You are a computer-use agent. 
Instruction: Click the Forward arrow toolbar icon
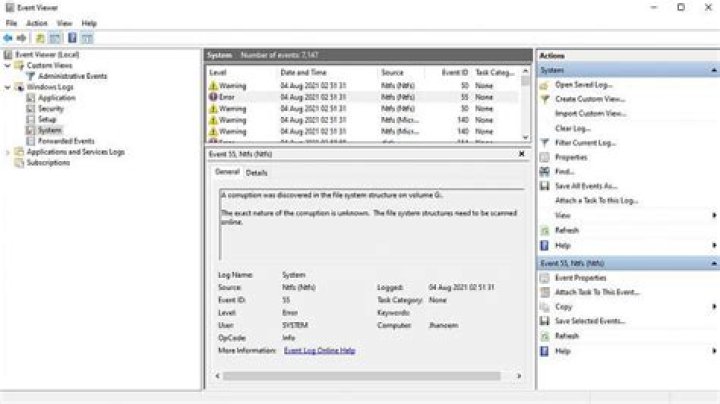point(21,38)
